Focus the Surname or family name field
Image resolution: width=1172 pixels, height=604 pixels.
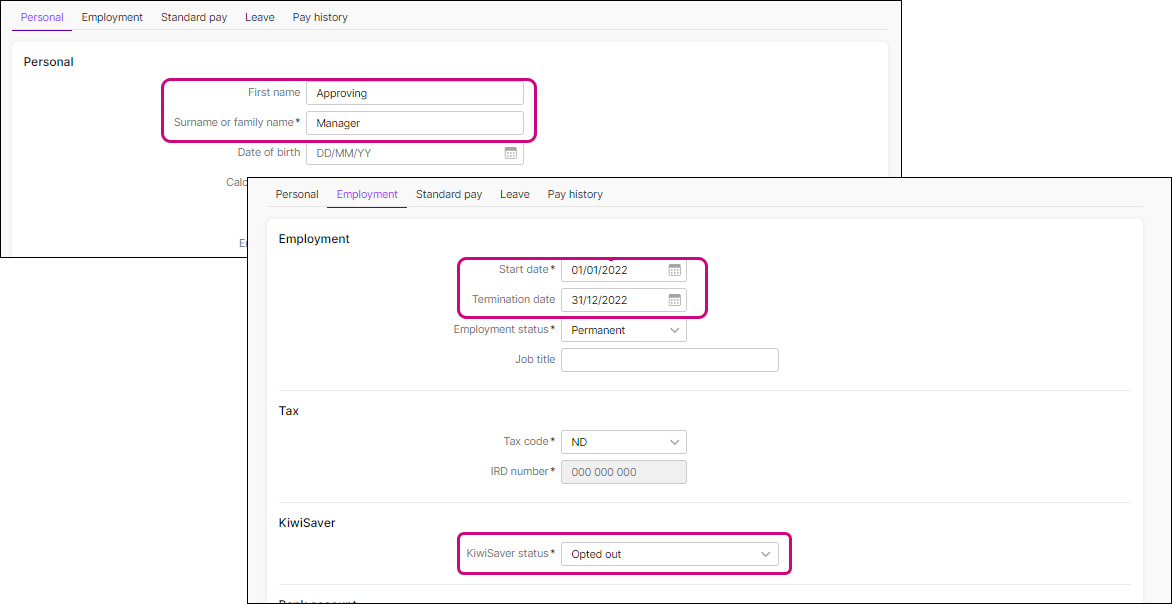[x=414, y=123]
